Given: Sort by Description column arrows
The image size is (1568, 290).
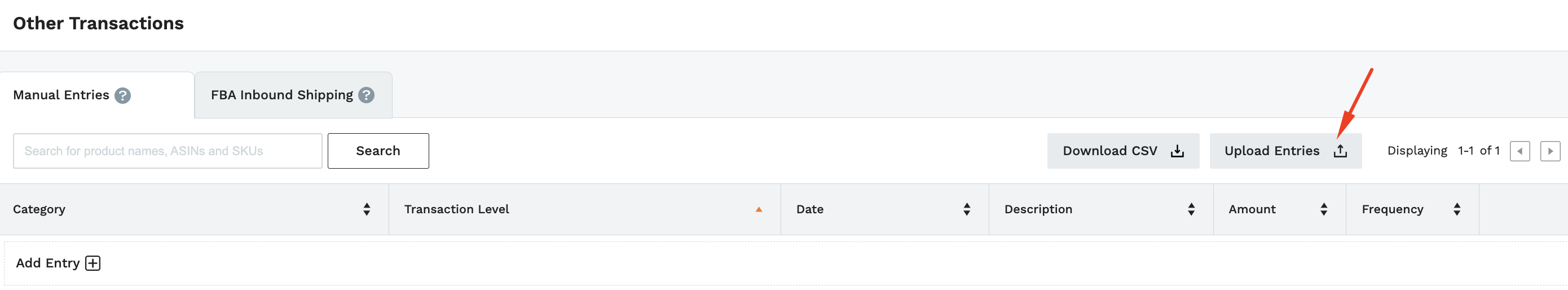Looking at the screenshot, I should [1191, 209].
